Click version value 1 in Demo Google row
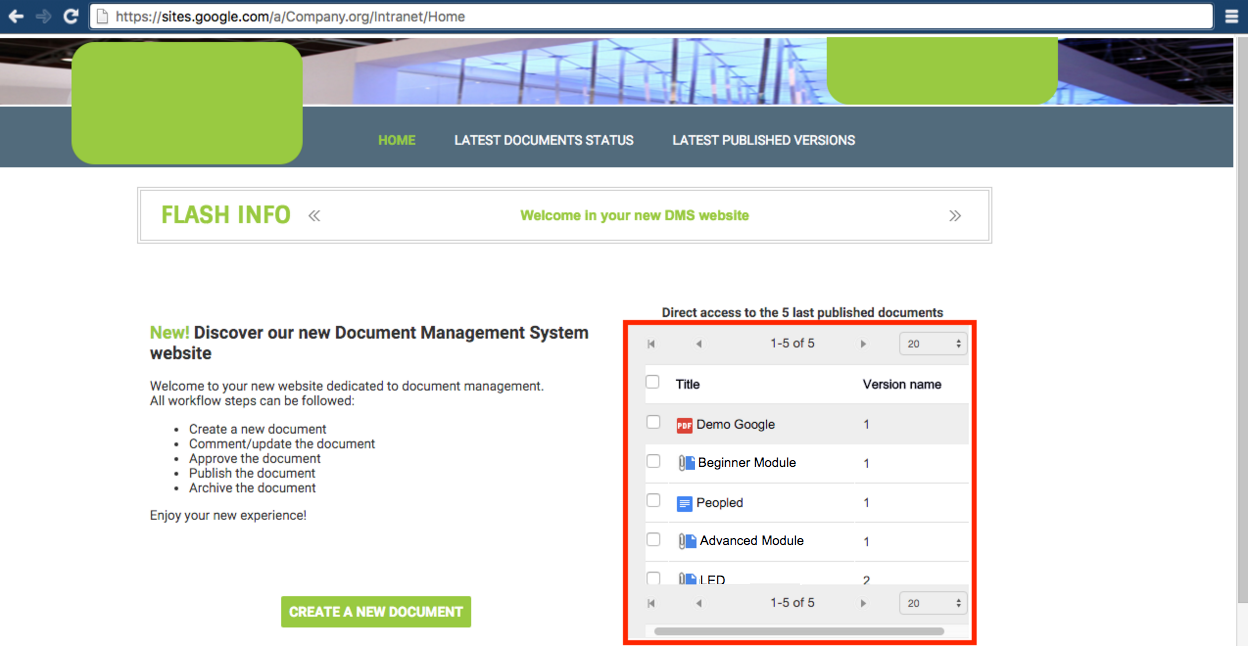 coord(866,425)
